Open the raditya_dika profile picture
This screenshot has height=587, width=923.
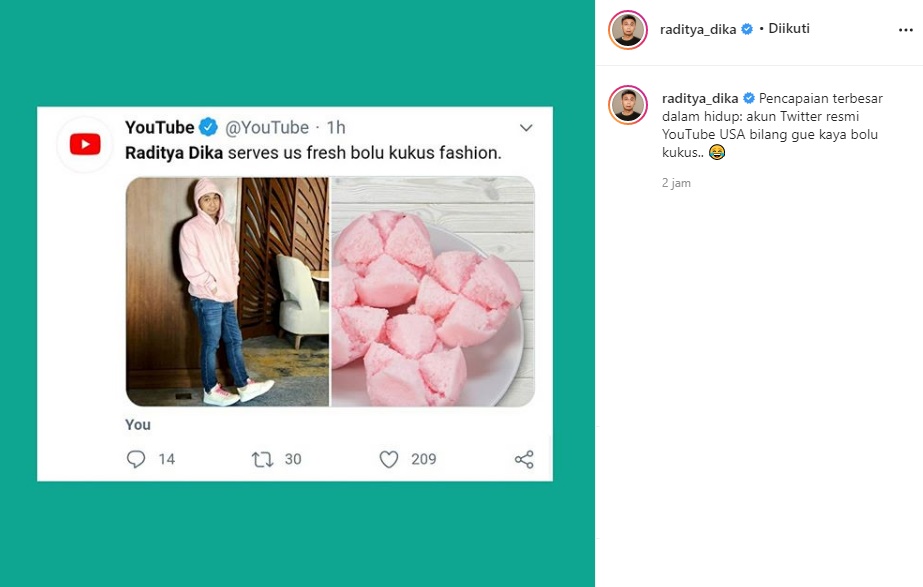[628, 29]
